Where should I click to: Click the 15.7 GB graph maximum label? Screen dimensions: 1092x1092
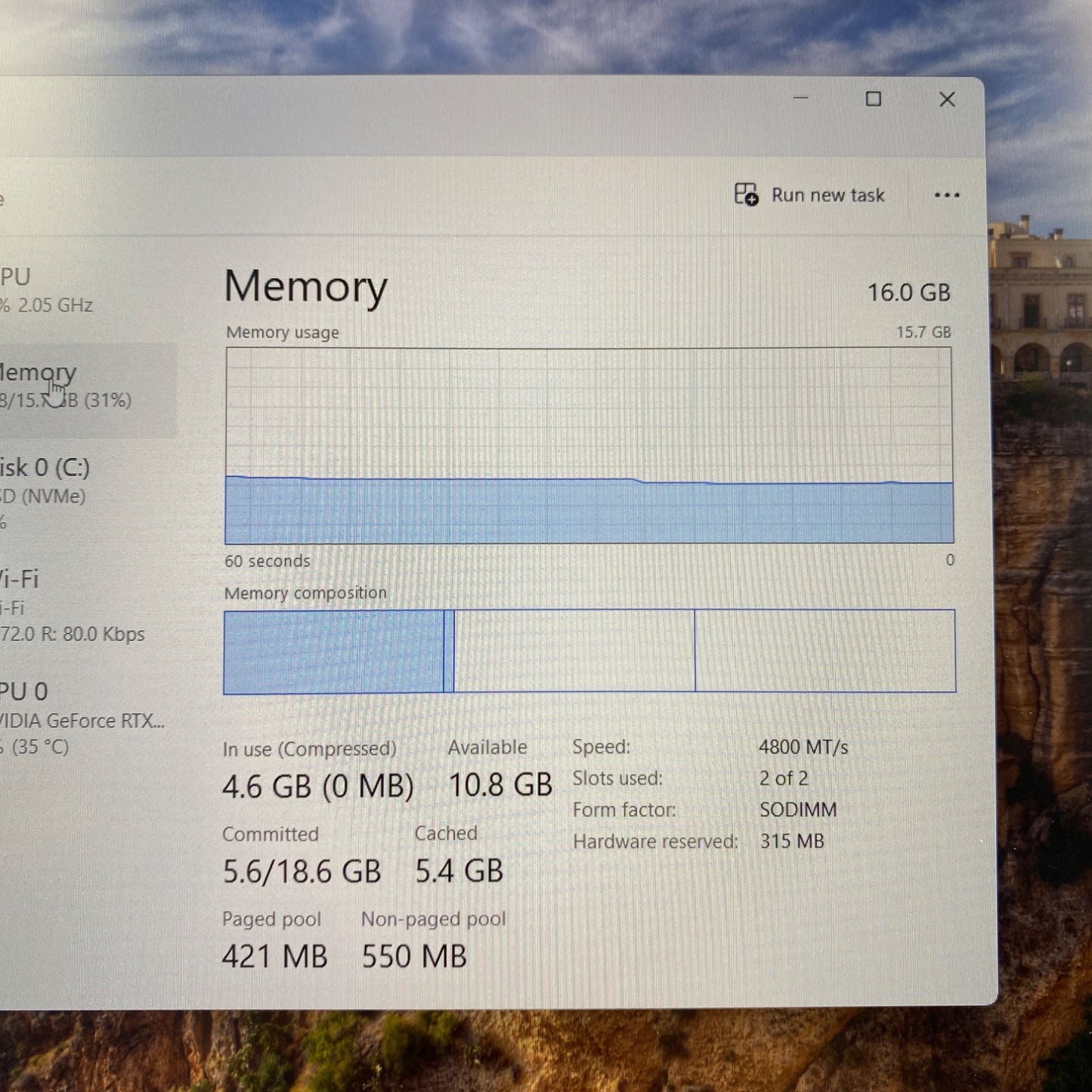click(x=923, y=333)
